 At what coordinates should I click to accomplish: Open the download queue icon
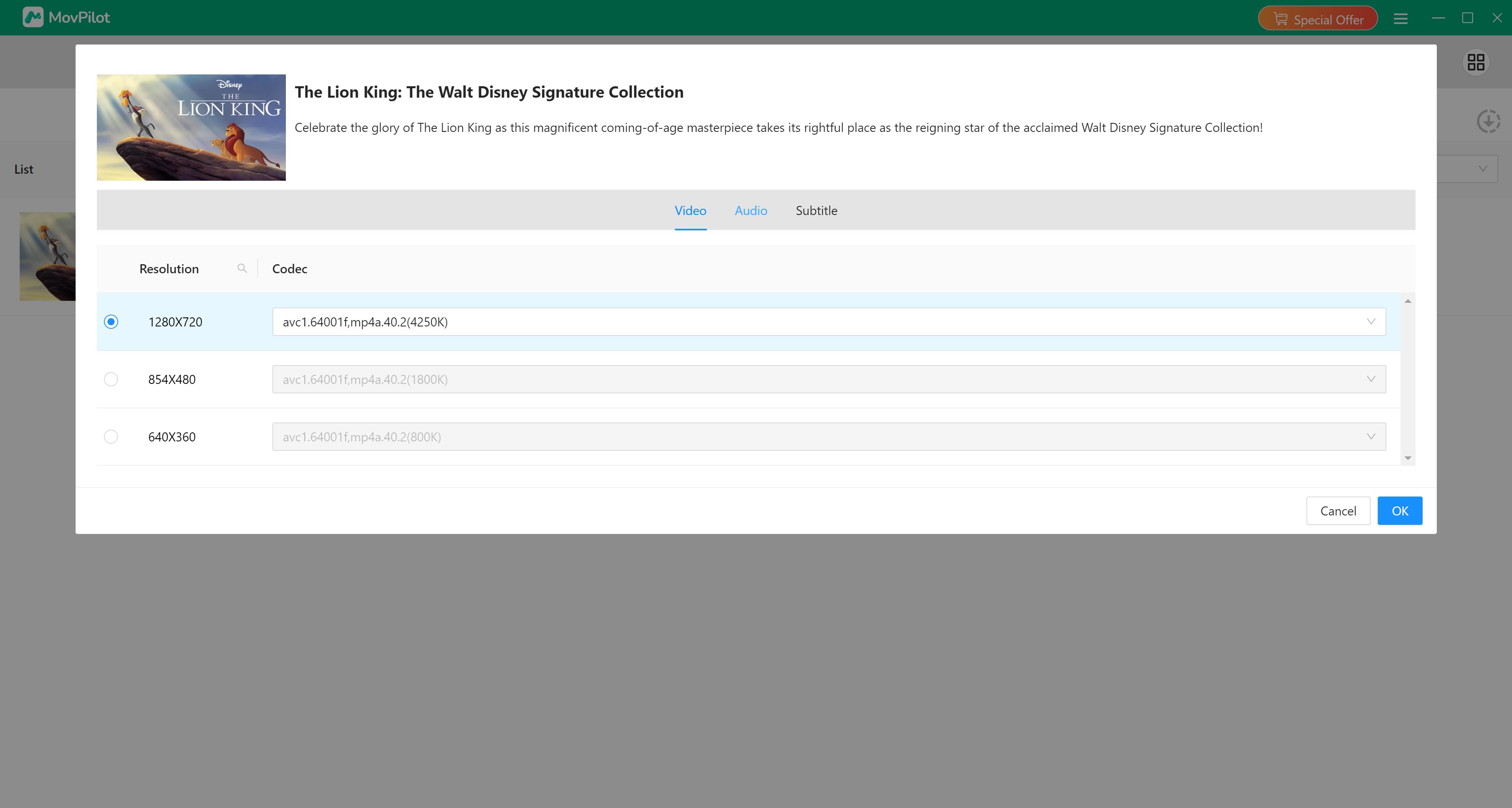coord(1488,121)
